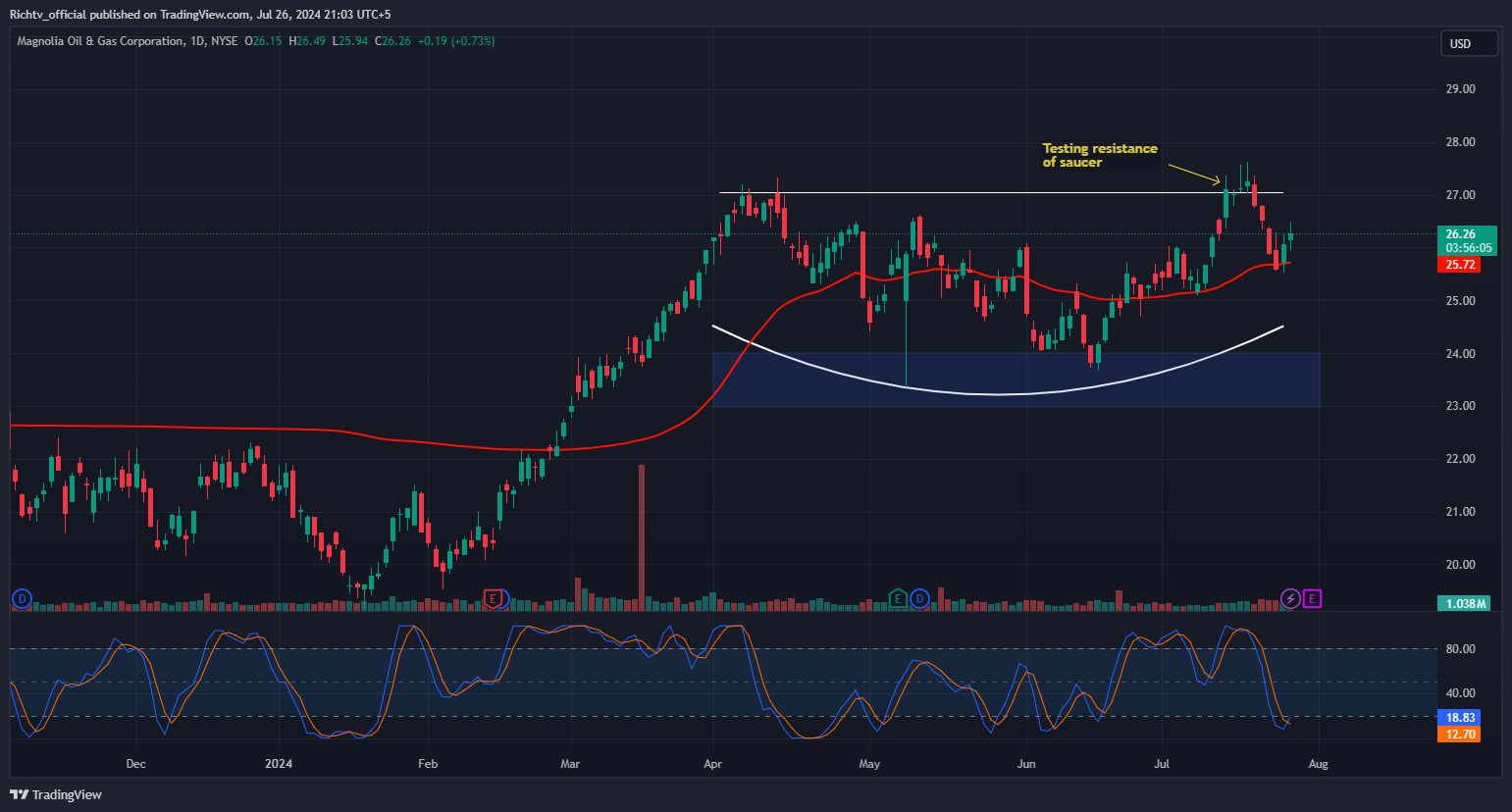
Task: Click the 25.00 price axis label
Action: pyautogui.click(x=1460, y=301)
